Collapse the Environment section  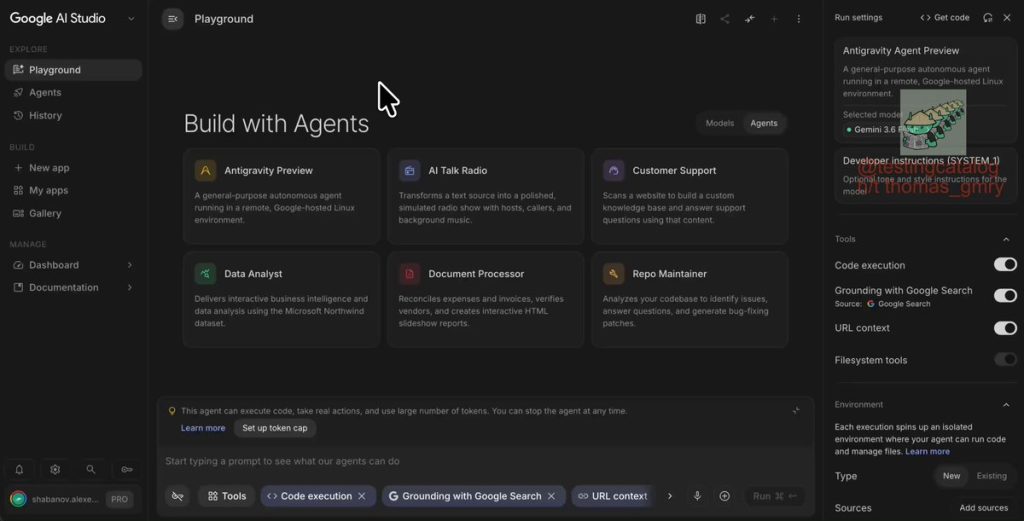[x=1006, y=405]
